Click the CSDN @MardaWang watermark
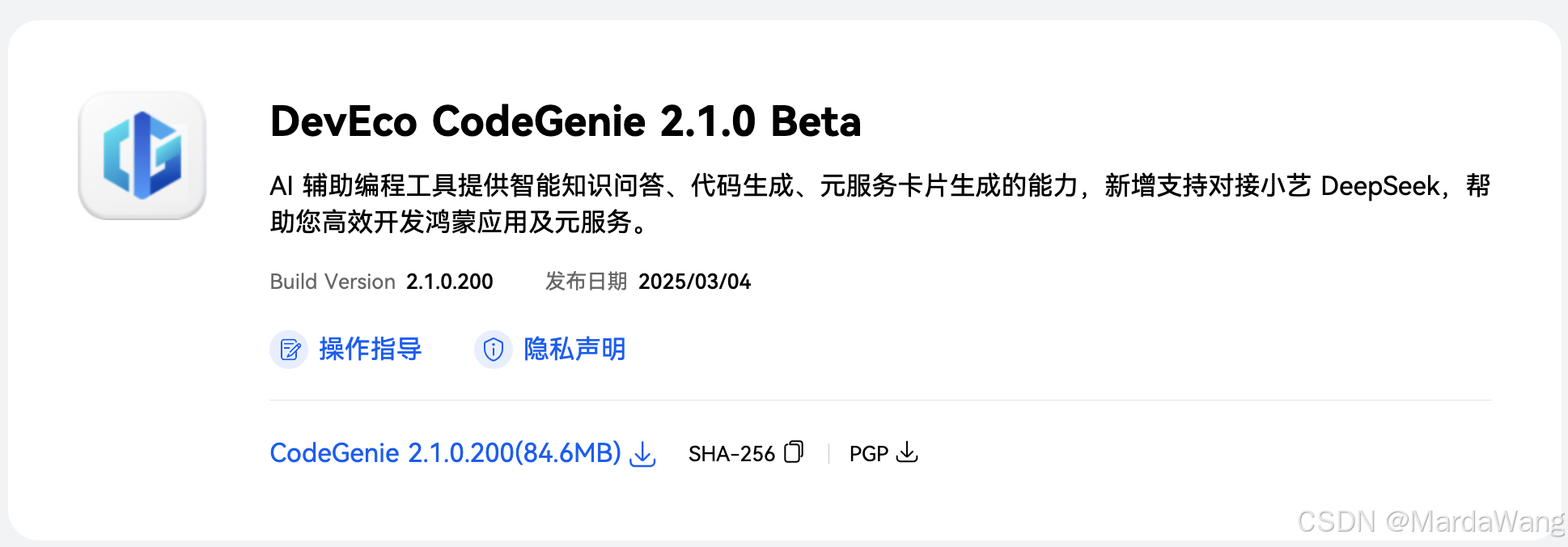The width and height of the screenshot is (1568, 547). [1430, 522]
